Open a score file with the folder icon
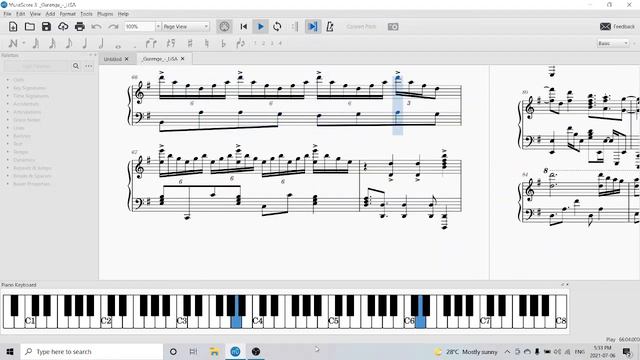The height and width of the screenshot is (360, 640). [x=30, y=27]
